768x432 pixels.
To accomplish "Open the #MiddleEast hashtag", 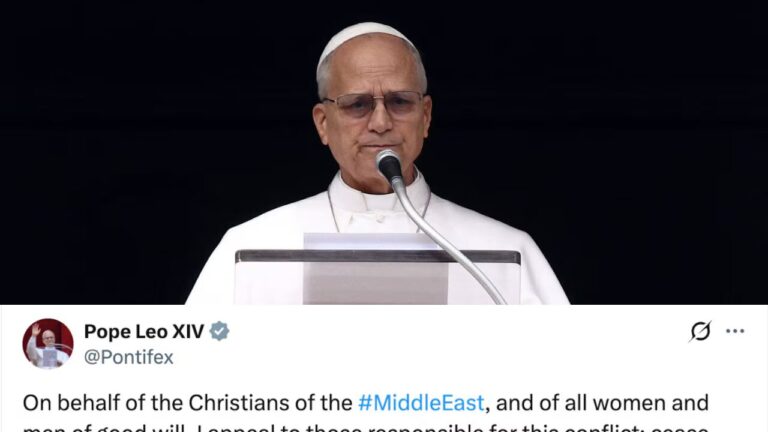I will tap(421, 403).
